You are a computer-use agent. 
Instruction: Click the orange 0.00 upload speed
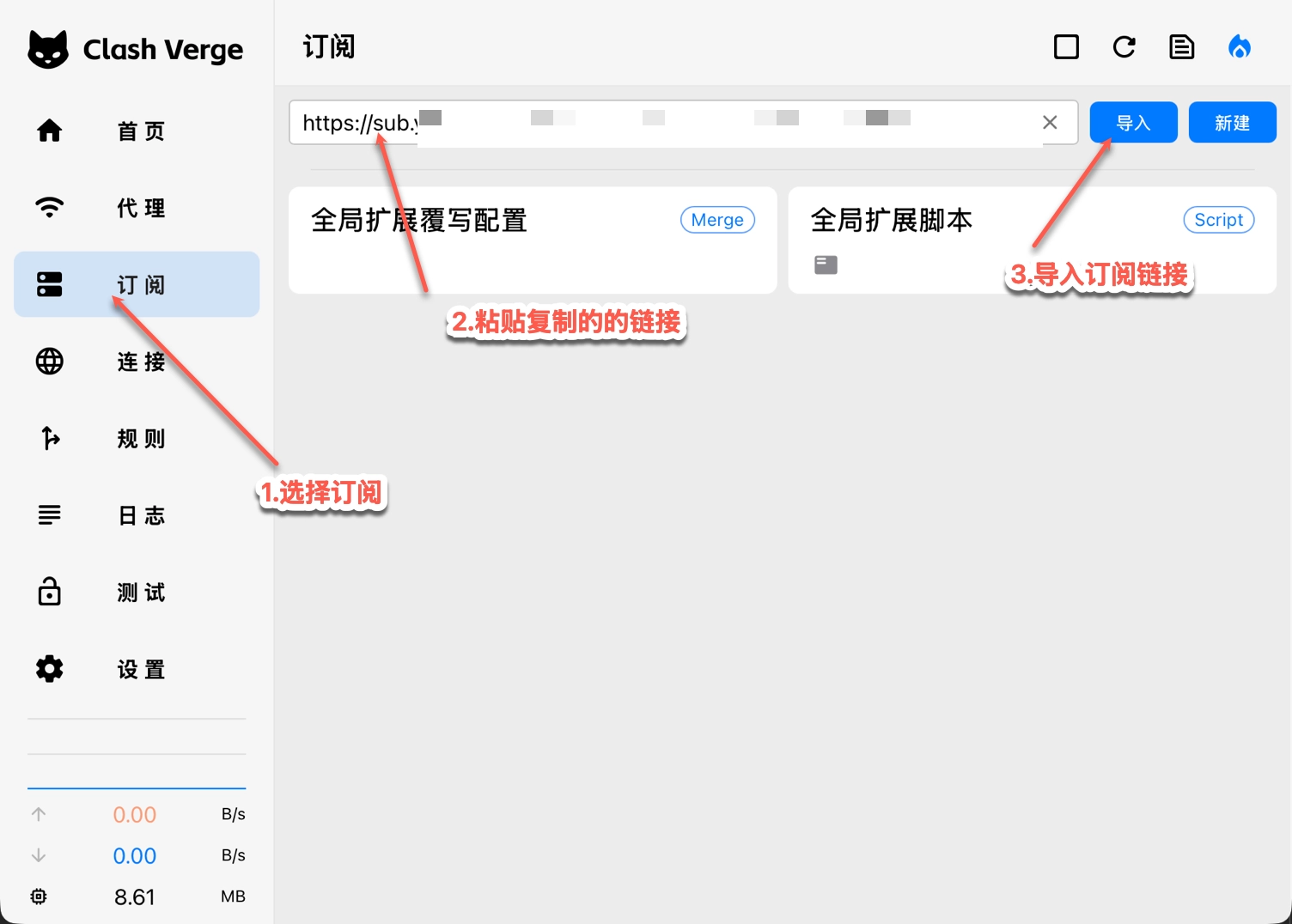(x=135, y=815)
